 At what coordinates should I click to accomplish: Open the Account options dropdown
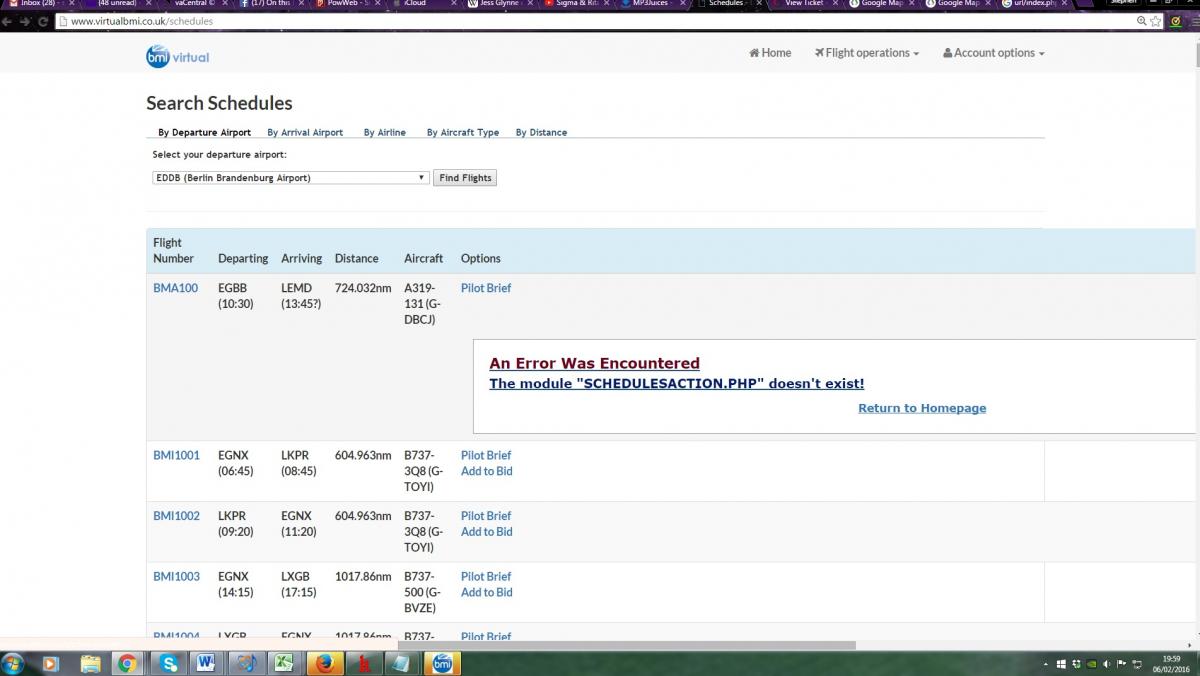994,53
